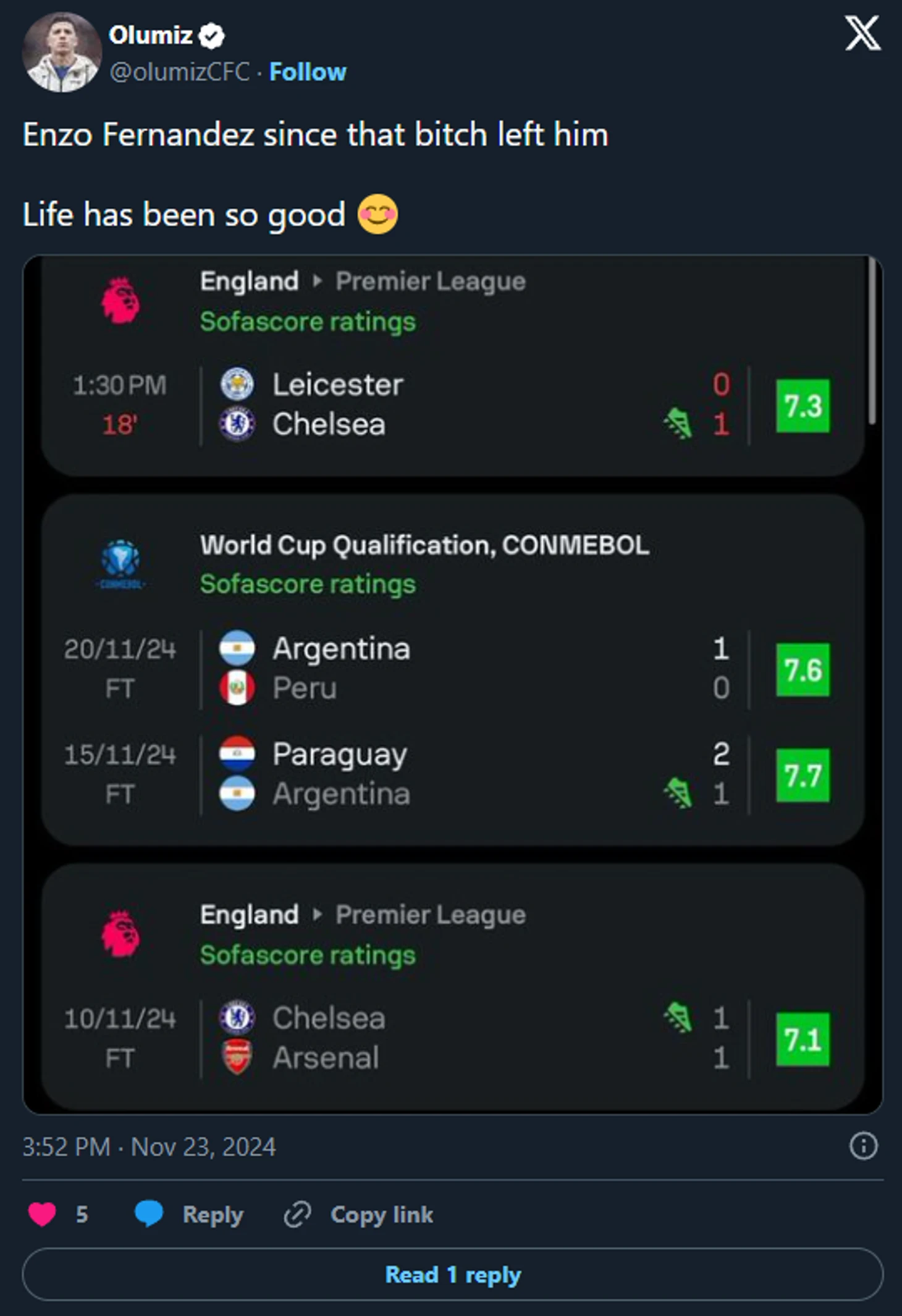Click the Arsenal club crest
Viewport: 902px width, 1316px height.
click(x=237, y=1057)
